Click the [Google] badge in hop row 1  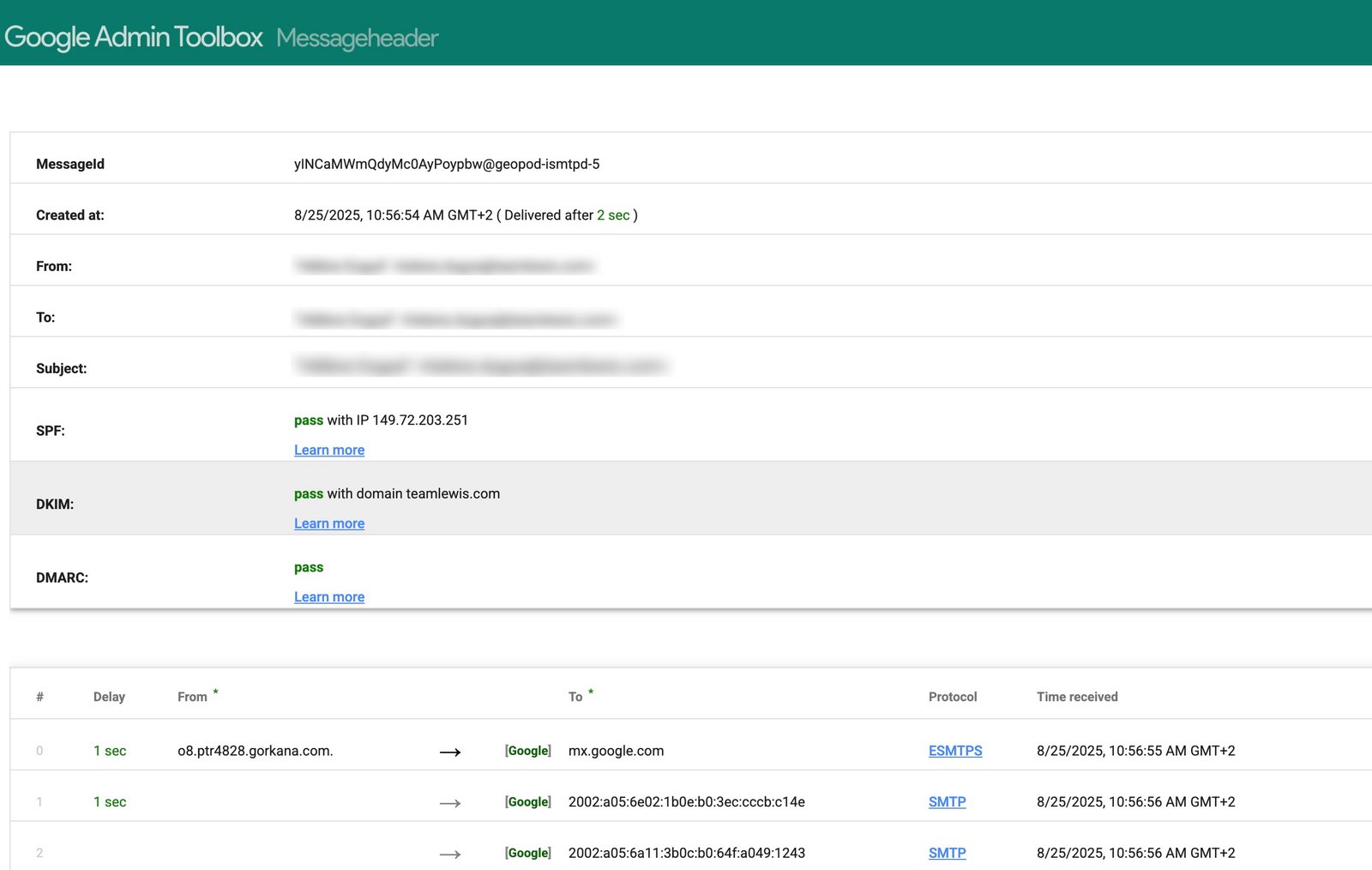click(528, 801)
